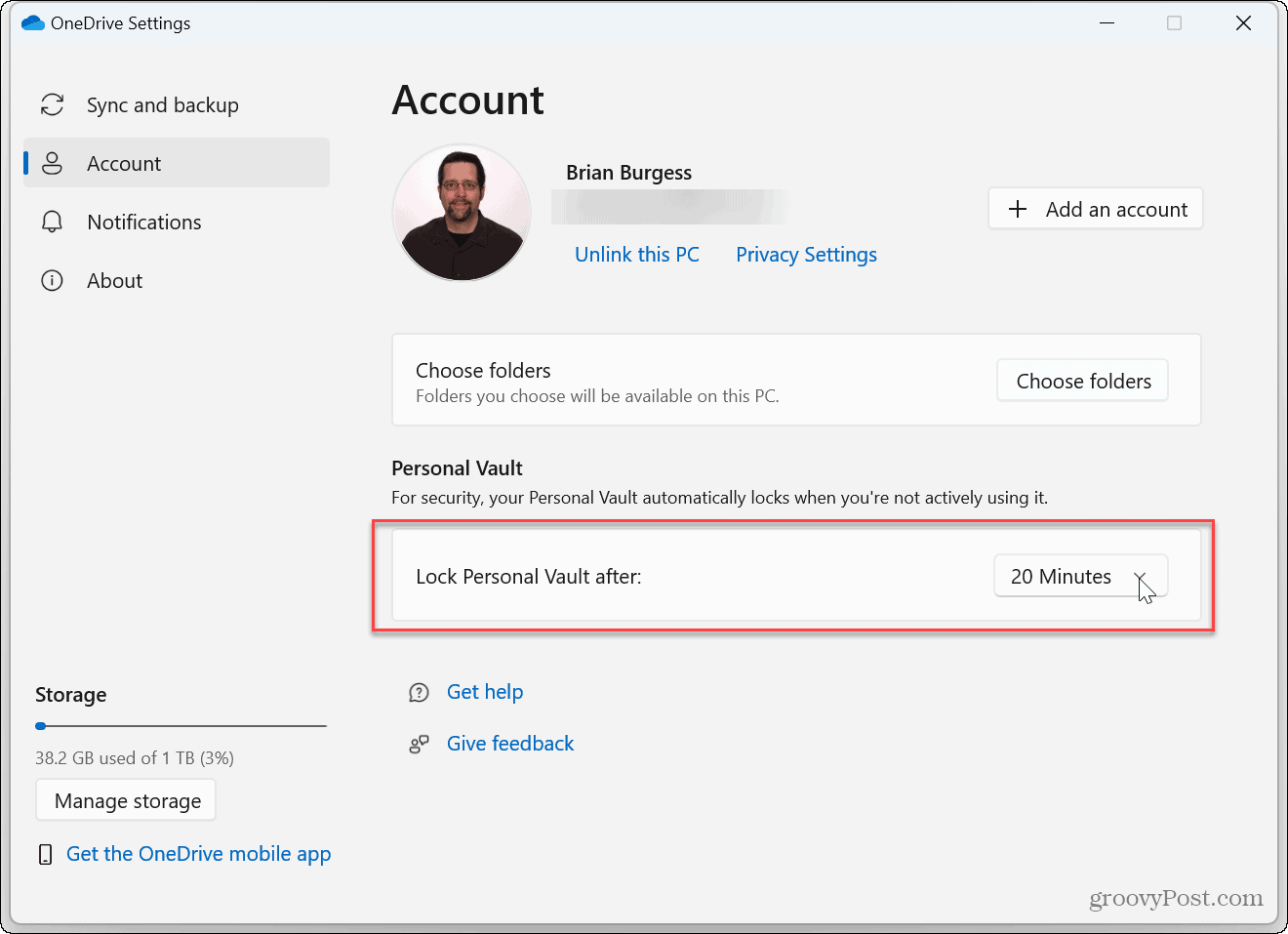Click the Choose folders button
The height and width of the screenshot is (934, 1288).
pos(1083,381)
